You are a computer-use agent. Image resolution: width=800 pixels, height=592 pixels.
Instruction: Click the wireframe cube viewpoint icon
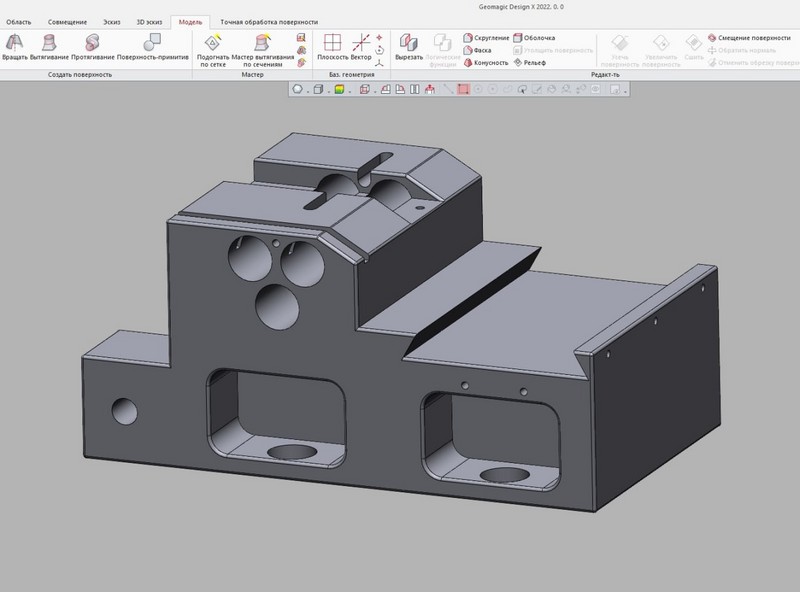pyautogui.click(x=364, y=89)
